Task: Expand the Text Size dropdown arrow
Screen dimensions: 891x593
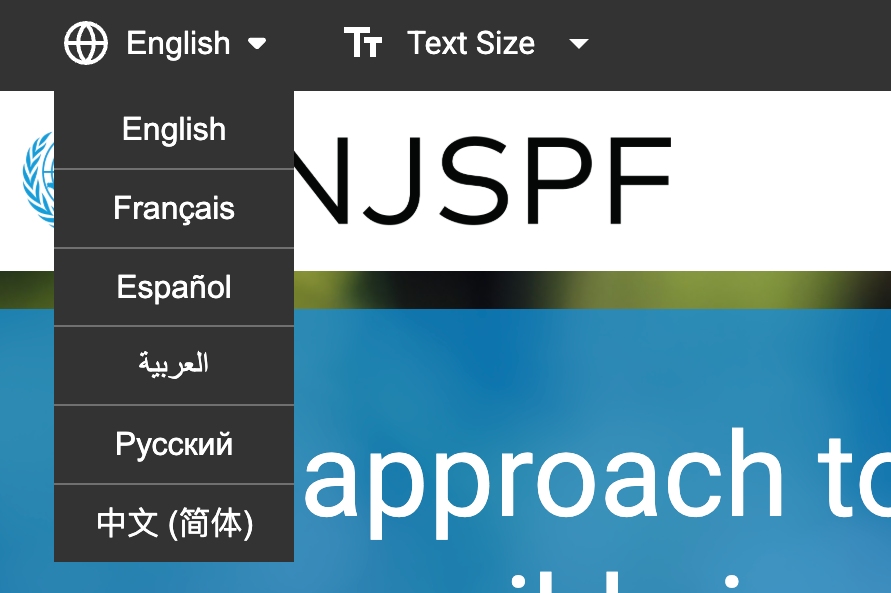Action: pos(578,44)
